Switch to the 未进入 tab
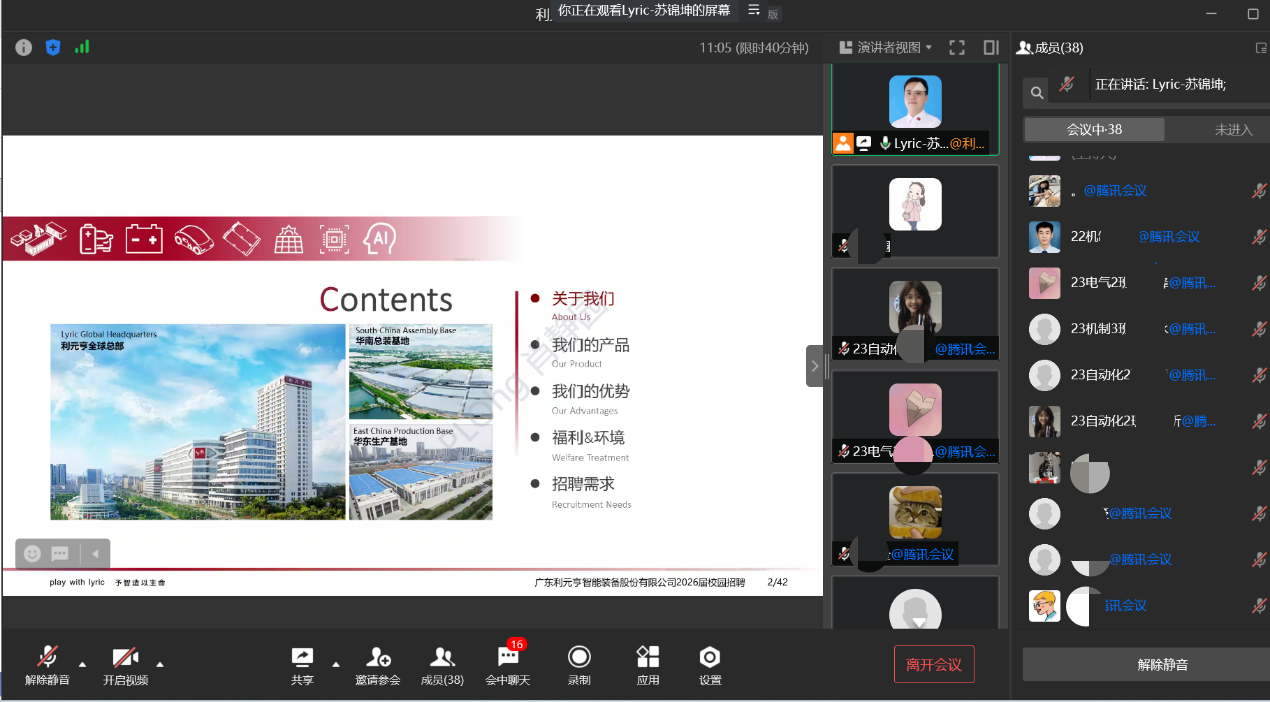This screenshot has height=702, width=1270. click(1233, 130)
